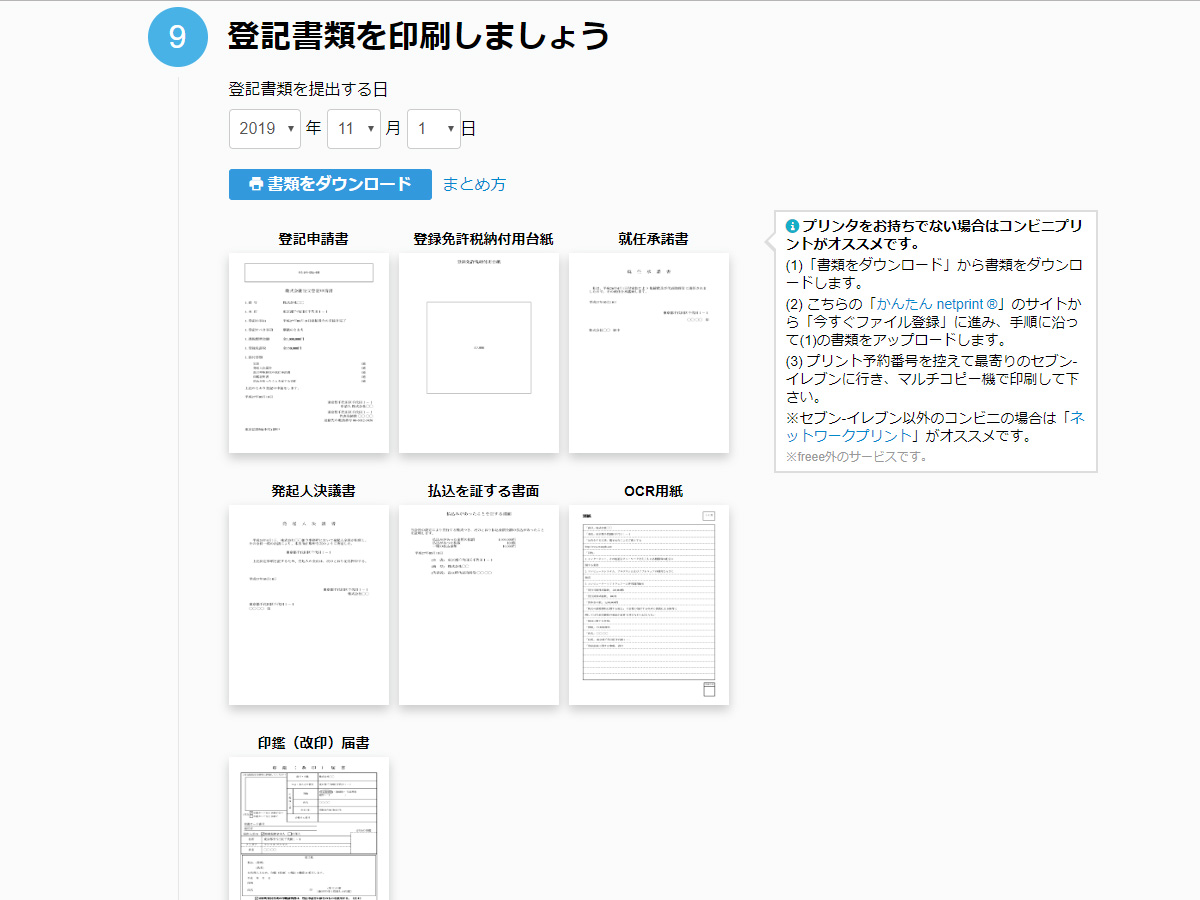This screenshot has height=900, width=1200.
Task: Open the 印鑑（改印）届書 document preview
Action: click(x=309, y=830)
